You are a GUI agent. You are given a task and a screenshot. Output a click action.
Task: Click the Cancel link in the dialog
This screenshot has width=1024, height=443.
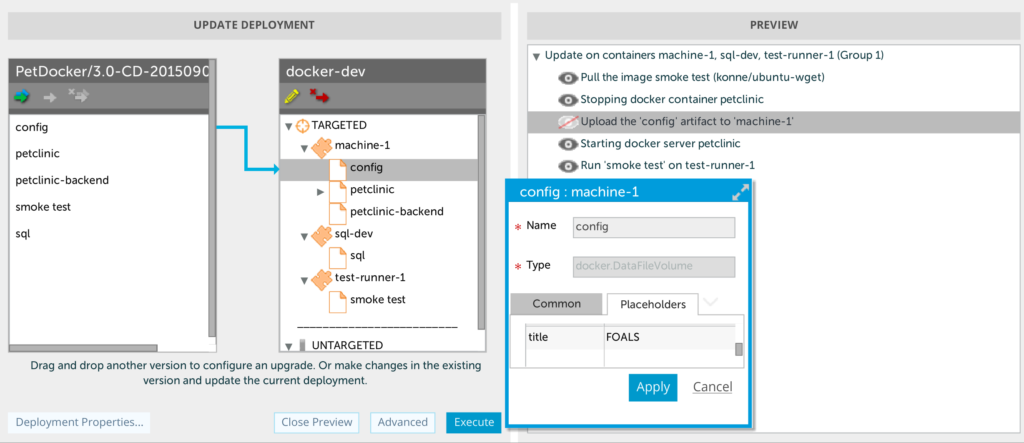tap(712, 387)
